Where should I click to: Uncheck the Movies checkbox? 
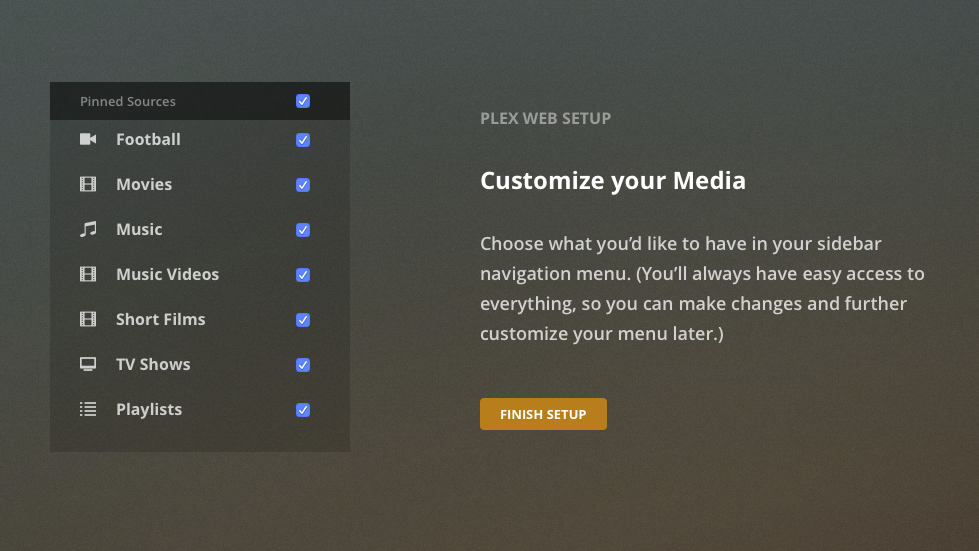pos(303,185)
